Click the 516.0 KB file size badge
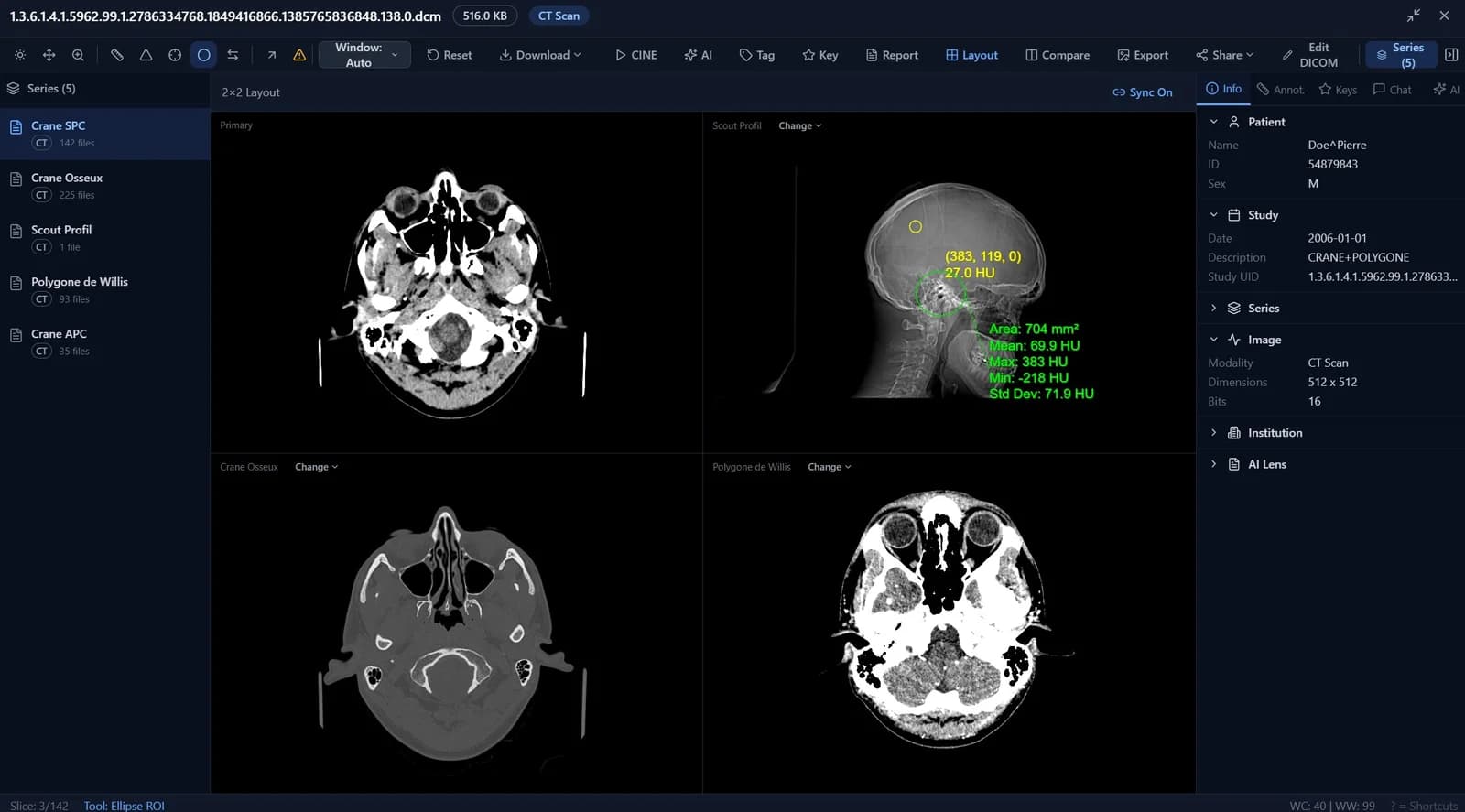The width and height of the screenshot is (1465, 812). tap(484, 16)
